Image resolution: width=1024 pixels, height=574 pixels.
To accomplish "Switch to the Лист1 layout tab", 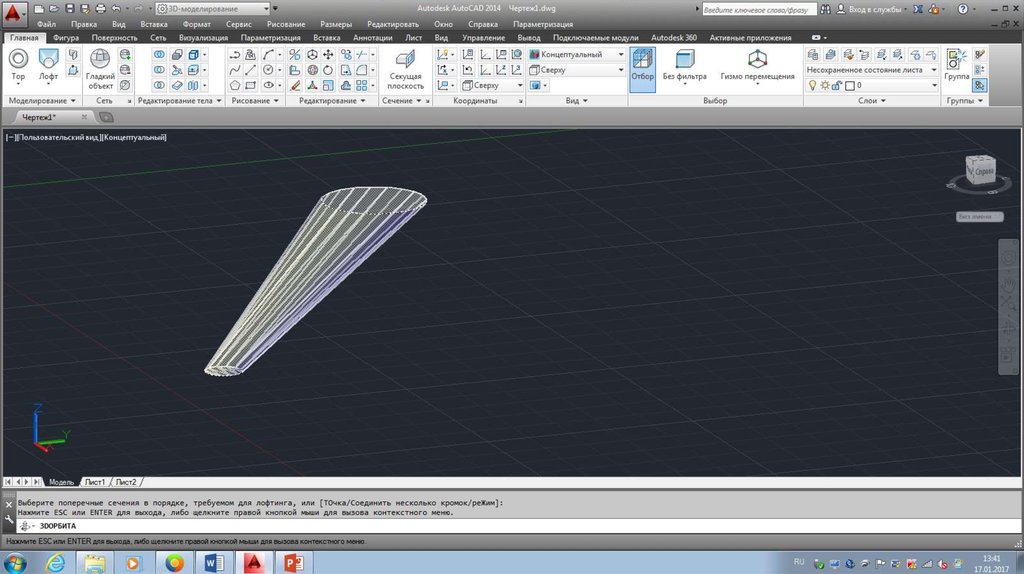I will click(95, 481).
